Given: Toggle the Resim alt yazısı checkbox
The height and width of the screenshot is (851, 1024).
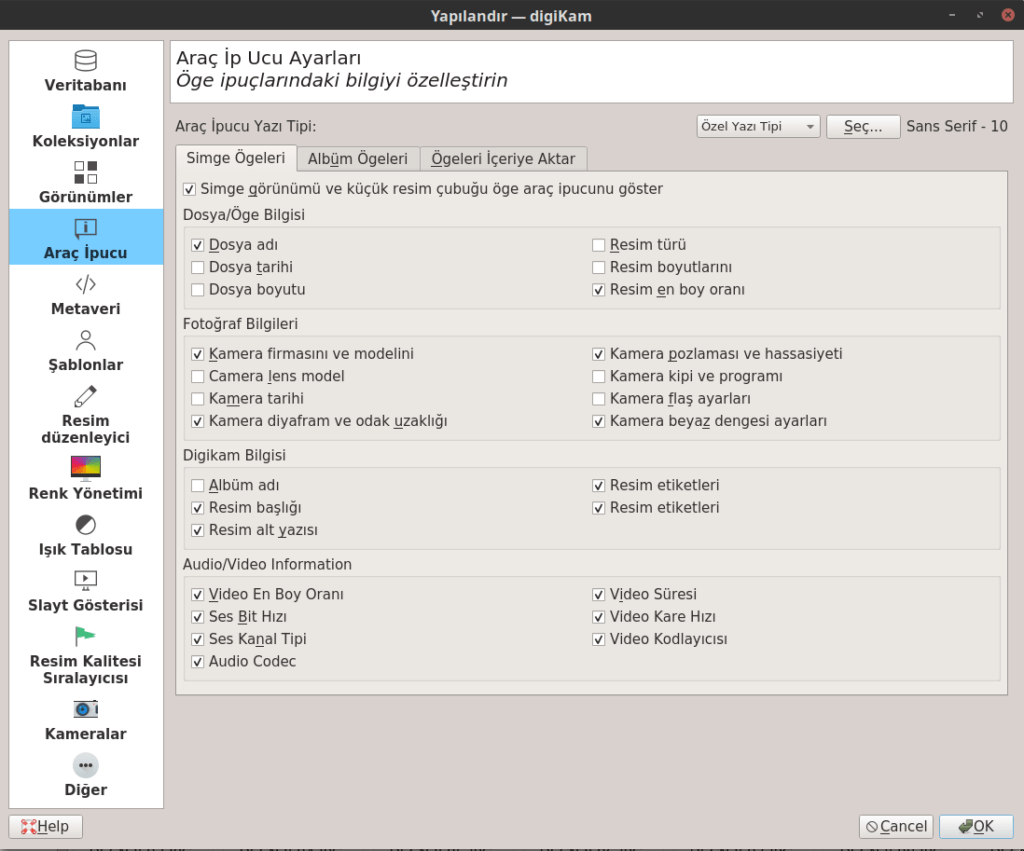Looking at the screenshot, I should click(197, 530).
